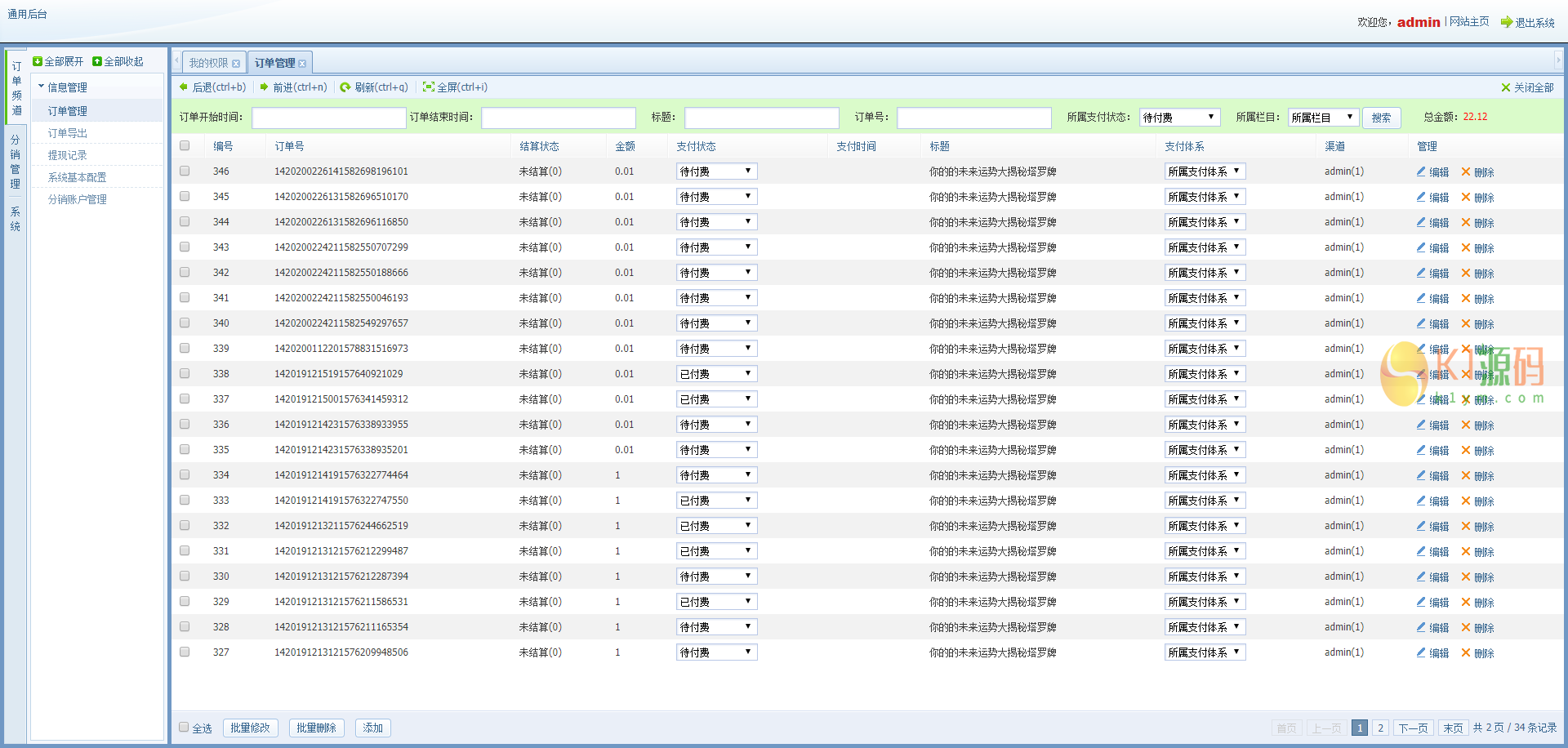Image resolution: width=1568 pixels, height=748 pixels.
Task: Tick the header checkbox in table
Action: click(185, 146)
